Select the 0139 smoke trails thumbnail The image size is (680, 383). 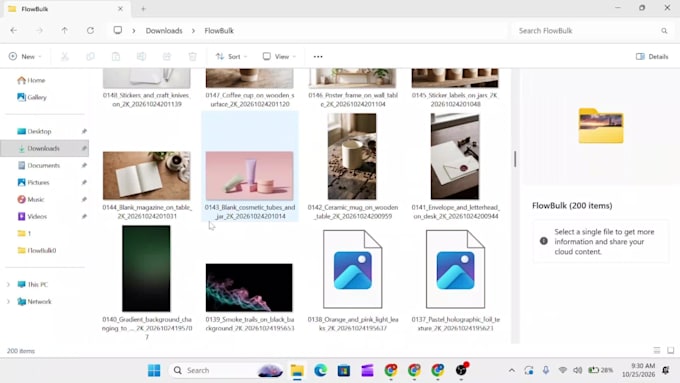[x=249, y=288]
